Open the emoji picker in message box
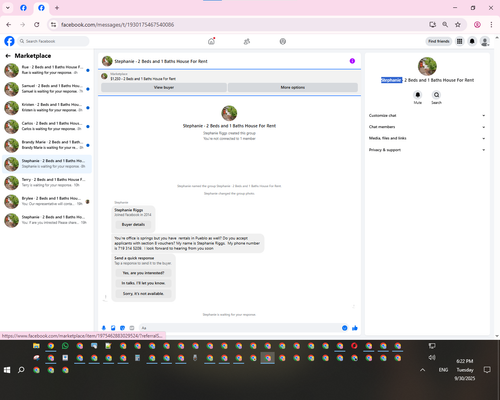 (345, 328)
